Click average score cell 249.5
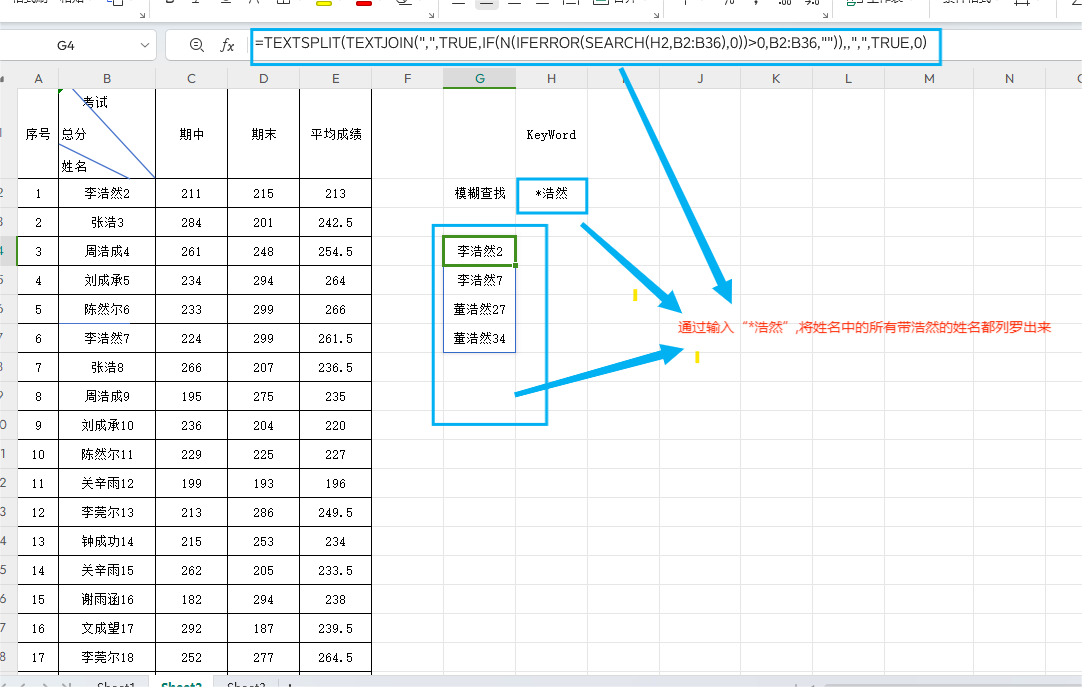The image size is (1082, 687). tap(335, 512)
